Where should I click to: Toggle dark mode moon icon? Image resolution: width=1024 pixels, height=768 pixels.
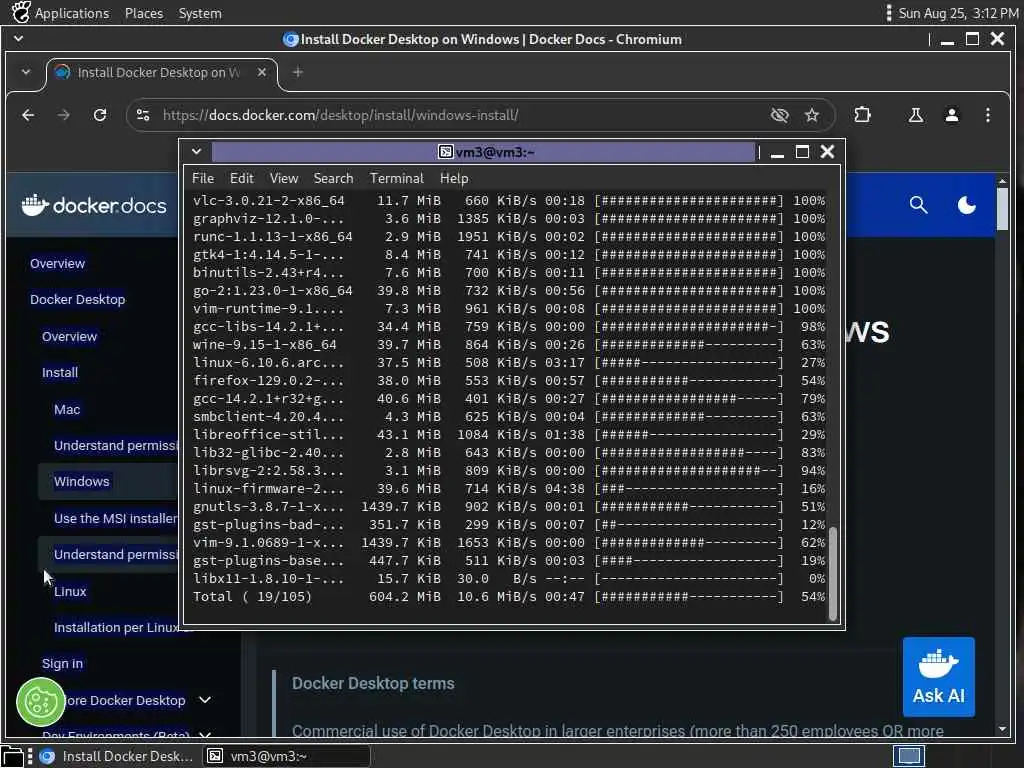[967, 205]
